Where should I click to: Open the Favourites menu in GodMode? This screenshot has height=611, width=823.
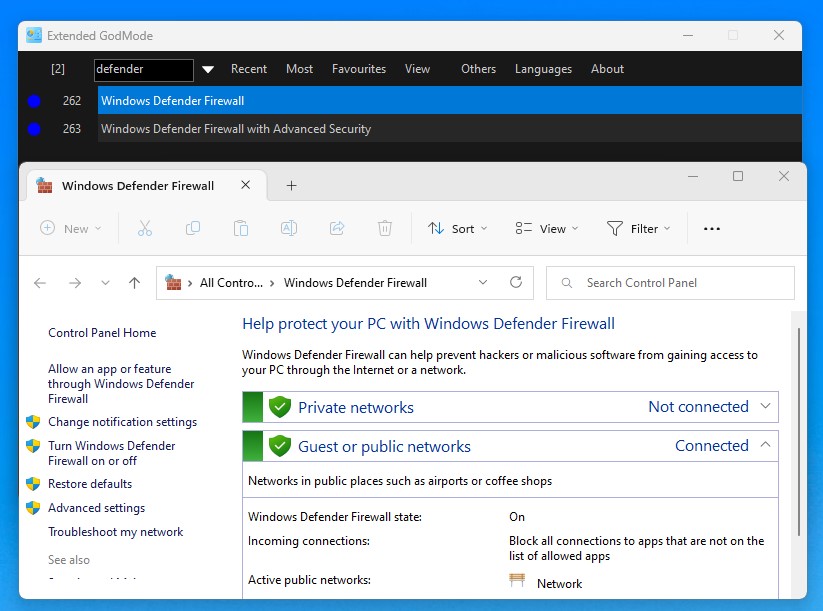(358, 69)
